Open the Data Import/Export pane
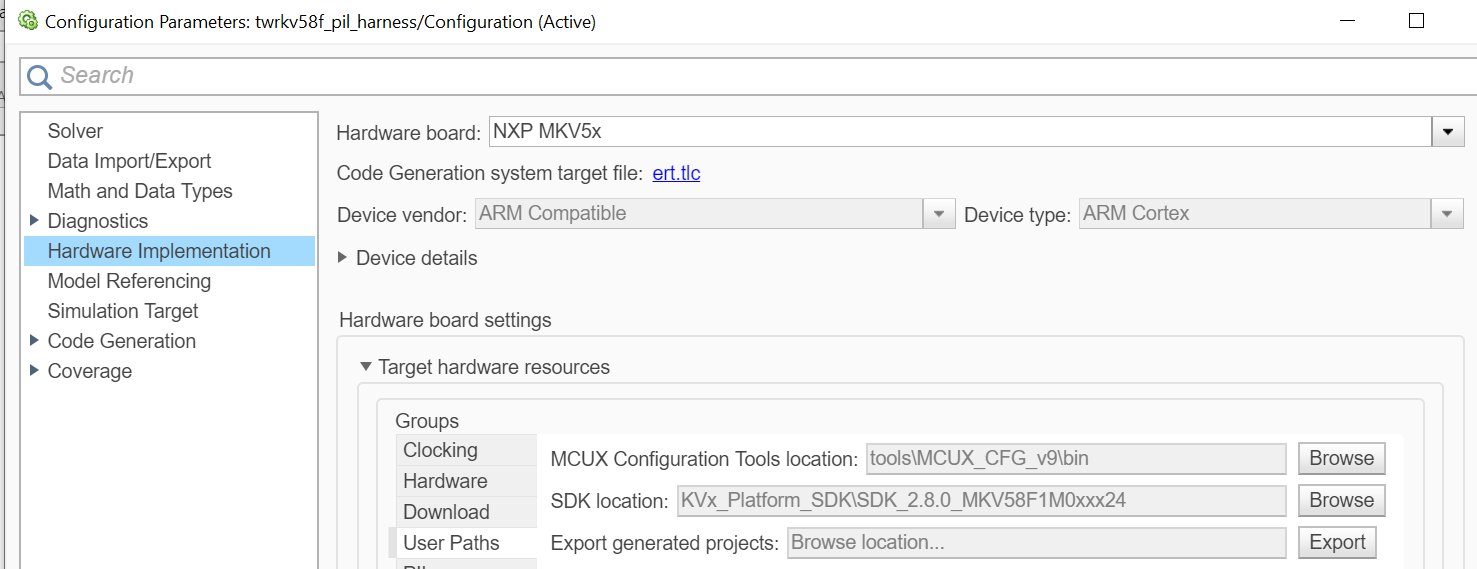The image size is (1477, 569). click(x=129, y=161)
